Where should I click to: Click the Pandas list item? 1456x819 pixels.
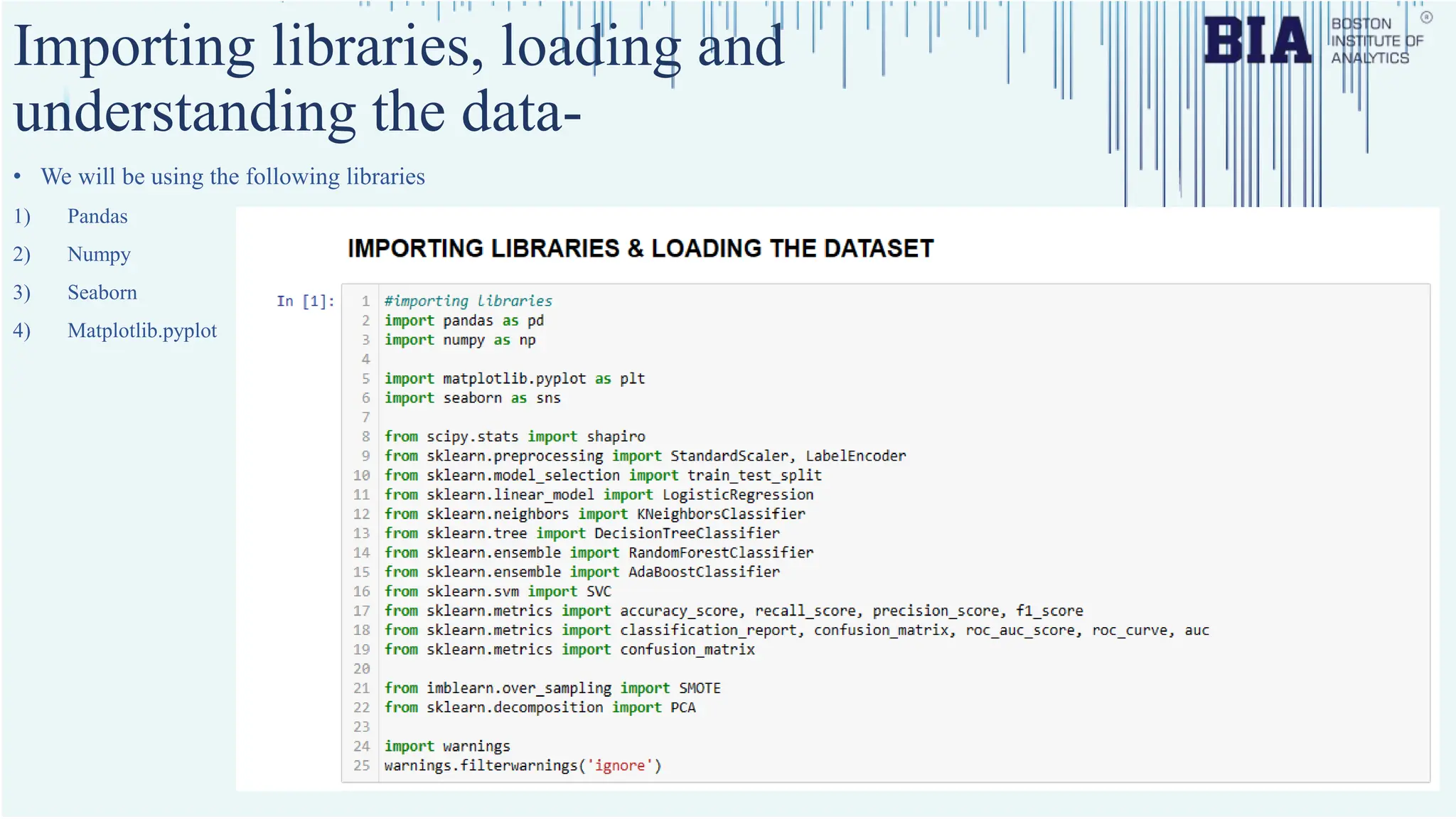tap(97, 216)
